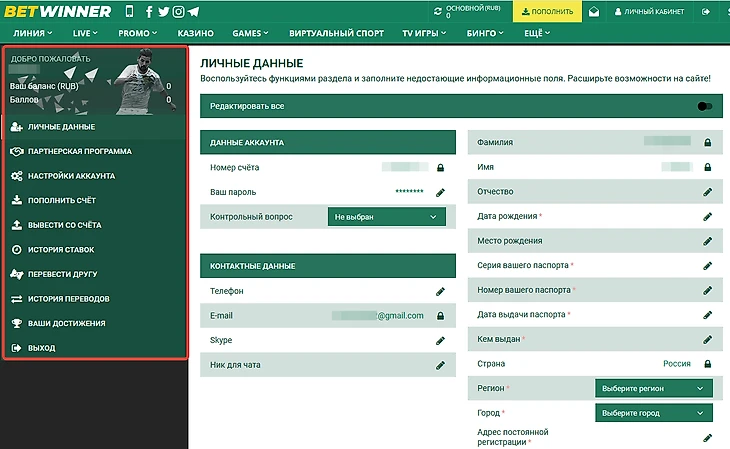Open the Казино menu item
The image size is (730, 449).
196,34
